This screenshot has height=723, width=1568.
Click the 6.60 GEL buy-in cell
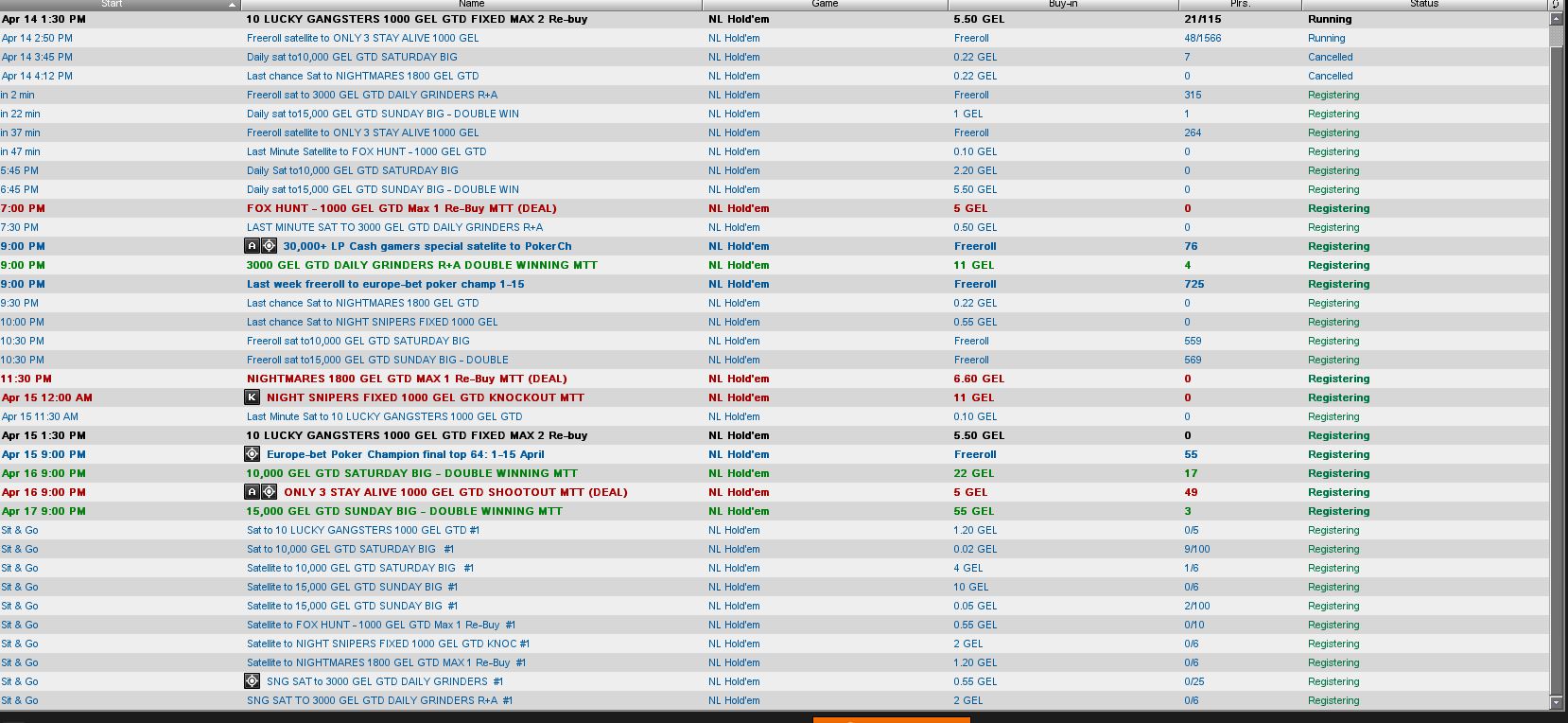pos(979,379)
